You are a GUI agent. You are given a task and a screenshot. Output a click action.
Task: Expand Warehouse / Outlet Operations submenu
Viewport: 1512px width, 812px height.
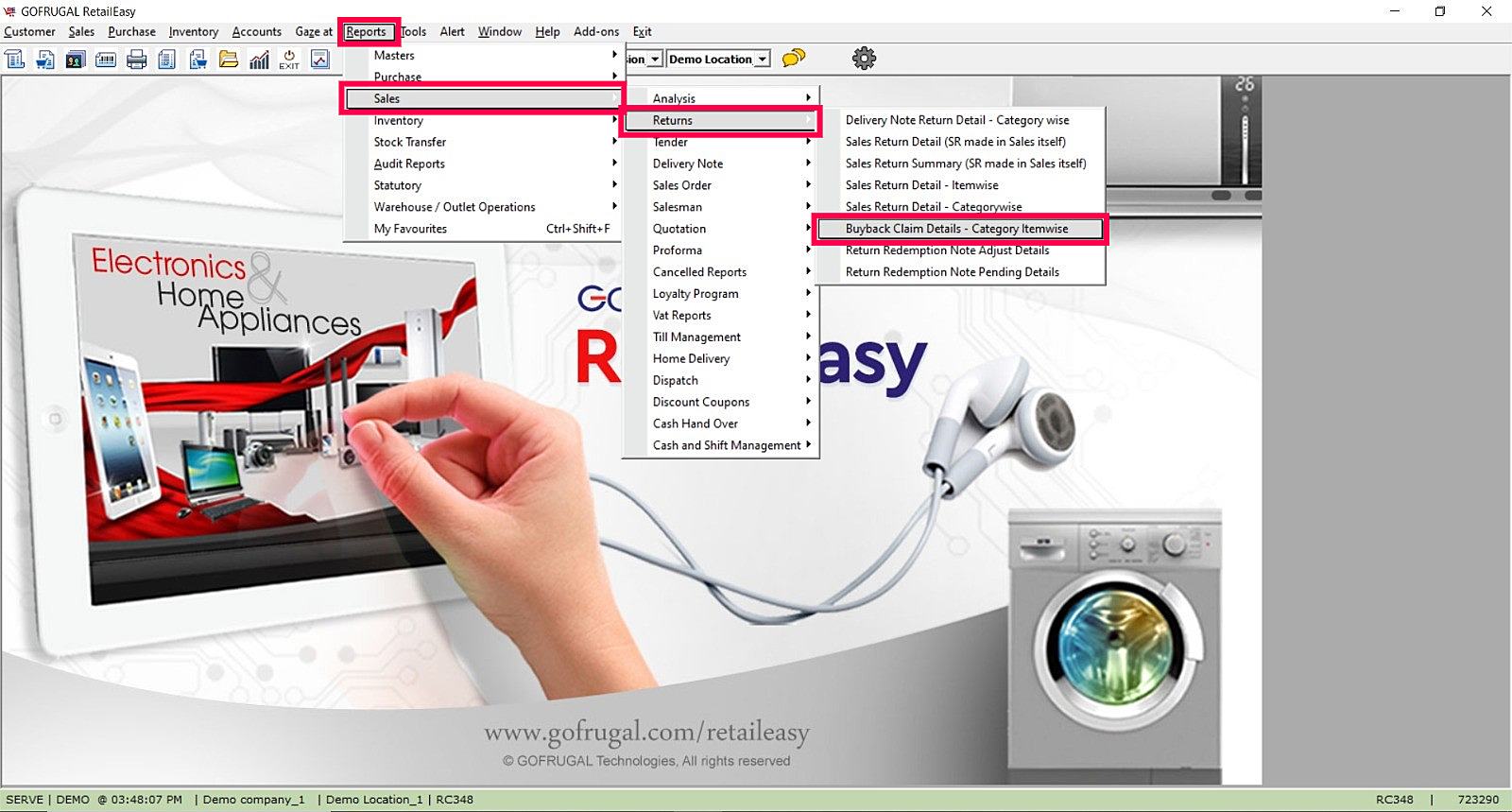pos(482,207)
